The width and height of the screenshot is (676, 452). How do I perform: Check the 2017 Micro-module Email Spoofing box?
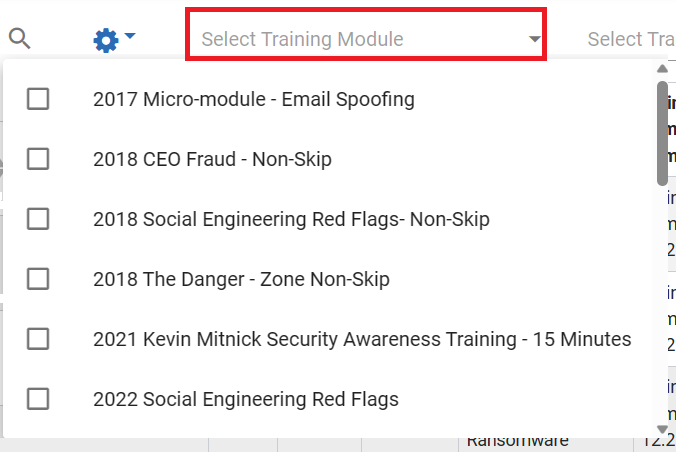click(x=38, y=99)
